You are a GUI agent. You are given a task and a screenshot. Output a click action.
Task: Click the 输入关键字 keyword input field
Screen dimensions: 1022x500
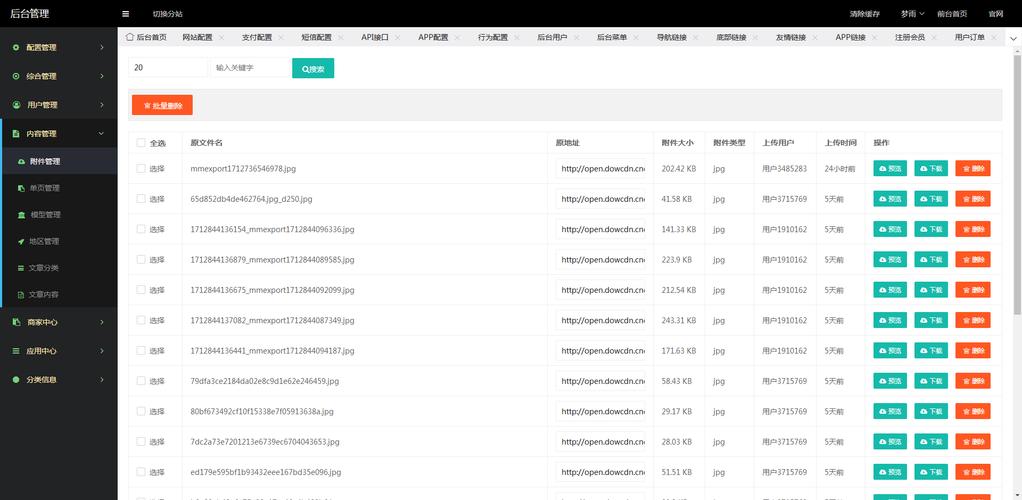tap(250, 67)
